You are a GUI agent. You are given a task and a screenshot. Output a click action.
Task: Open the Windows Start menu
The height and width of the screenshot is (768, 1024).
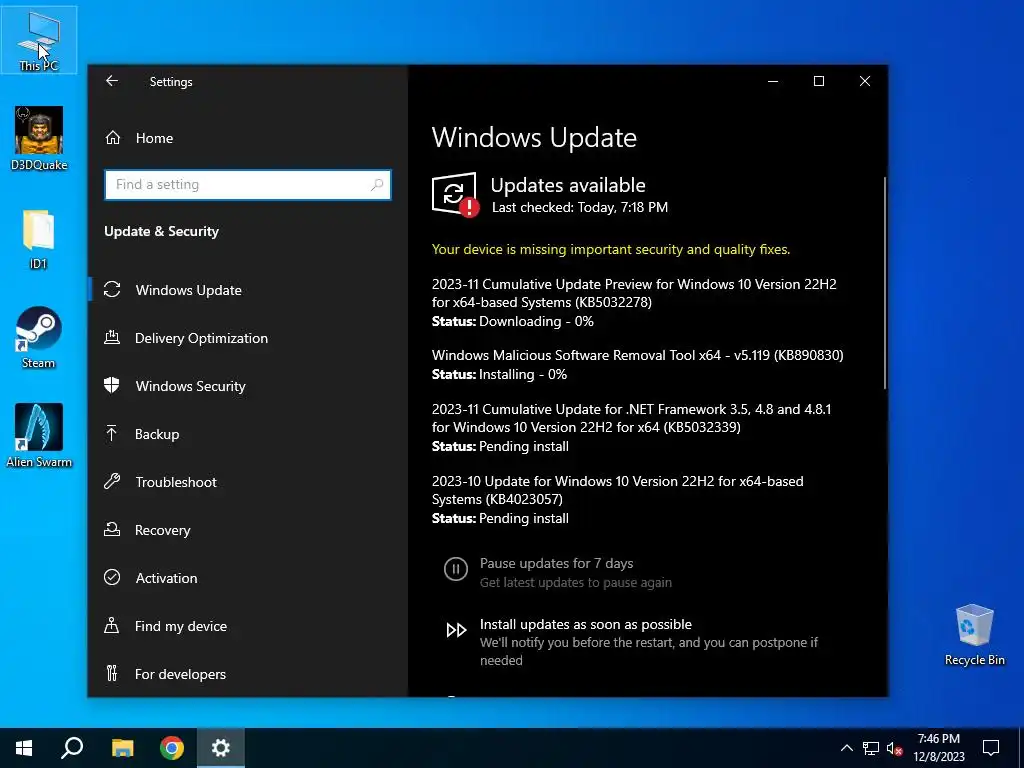(x=24, y=748)
